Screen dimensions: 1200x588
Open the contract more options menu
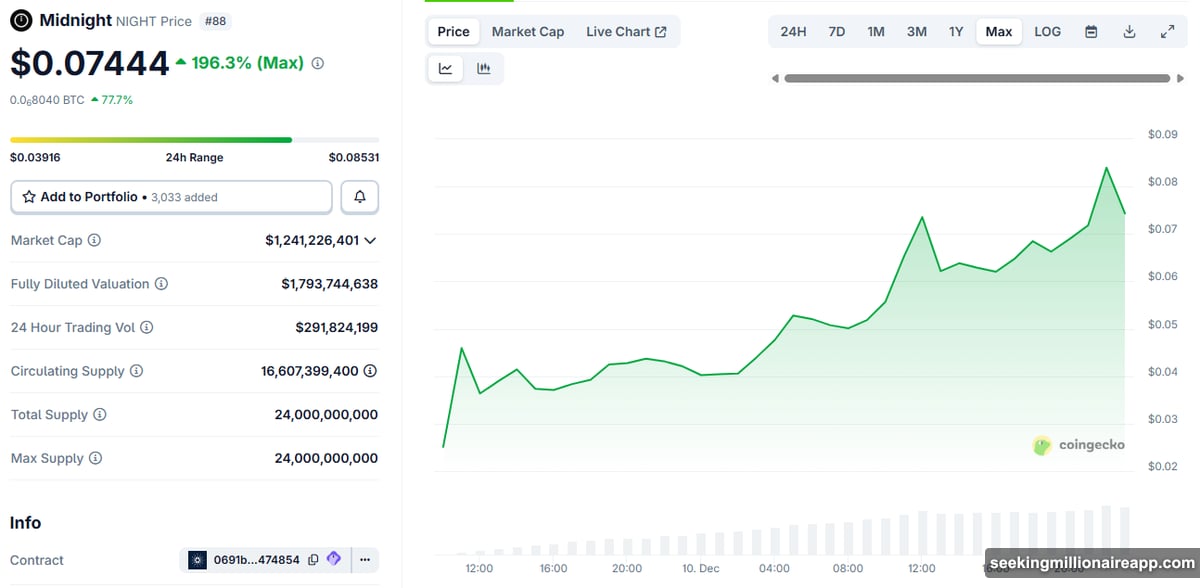click(365, 560)
